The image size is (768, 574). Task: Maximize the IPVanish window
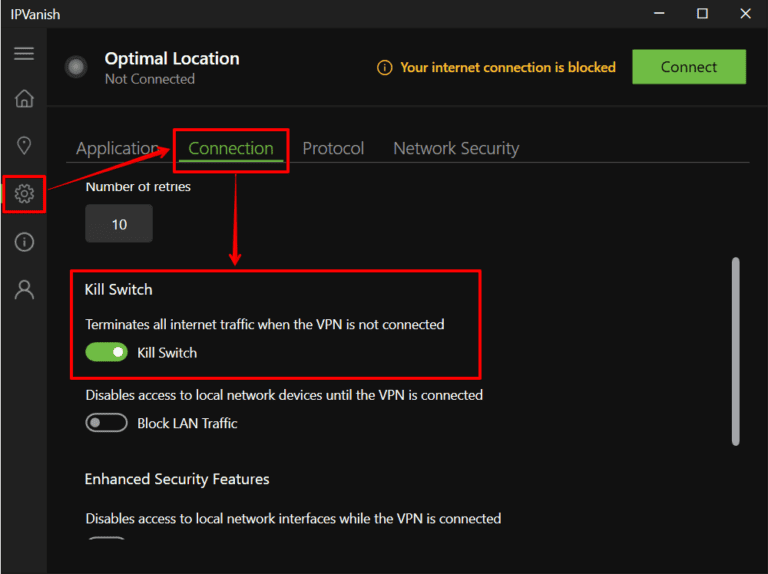coord(702,14)
